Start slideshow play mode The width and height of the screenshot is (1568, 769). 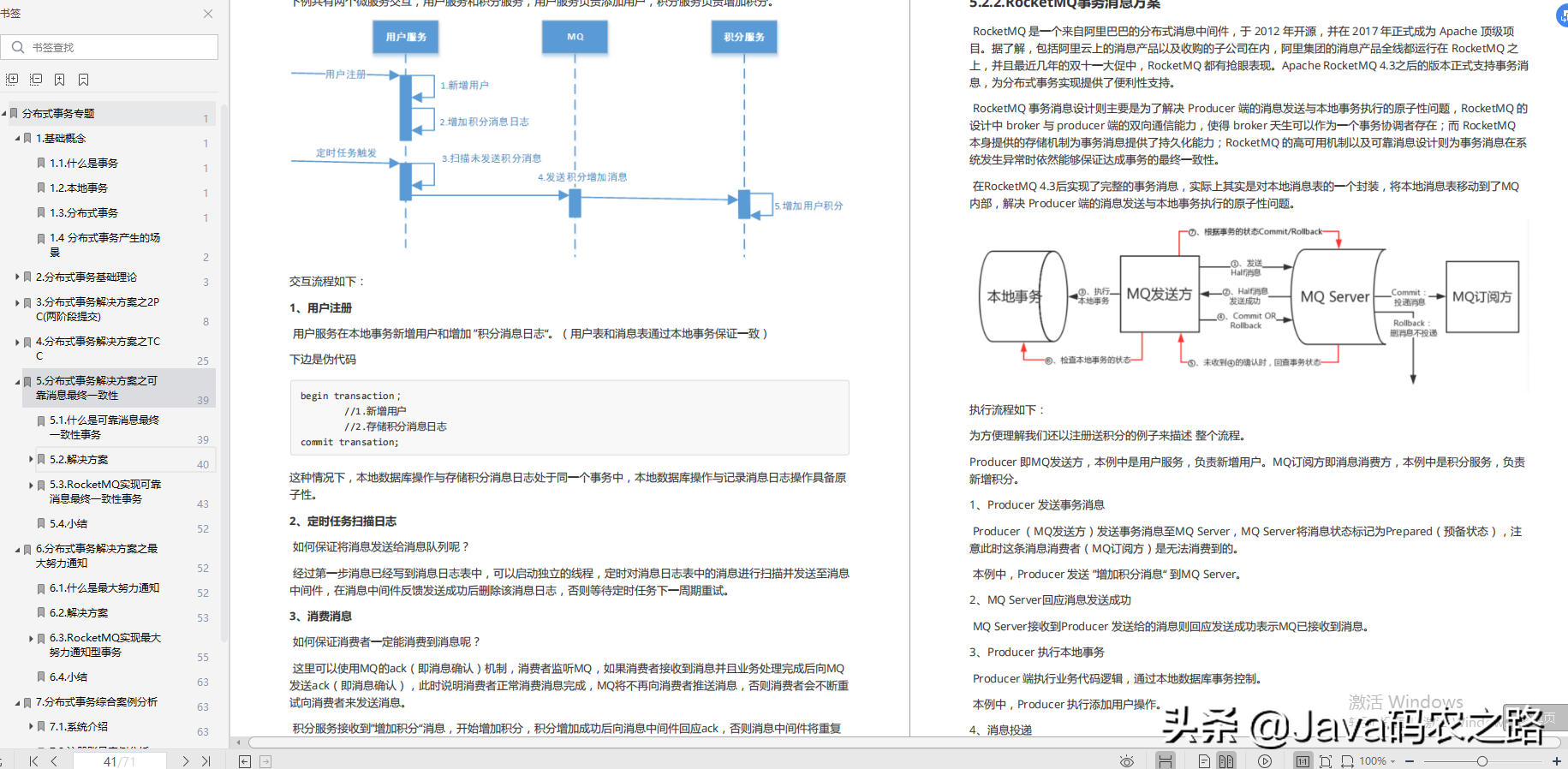(x=1265, y=761)
